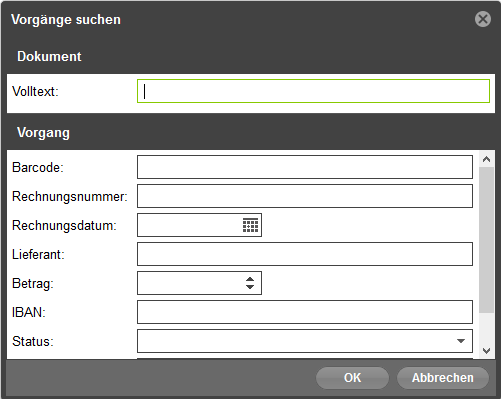
Task: Increase the Betrag value with up arrow
Action: click(x=250, y=279)
